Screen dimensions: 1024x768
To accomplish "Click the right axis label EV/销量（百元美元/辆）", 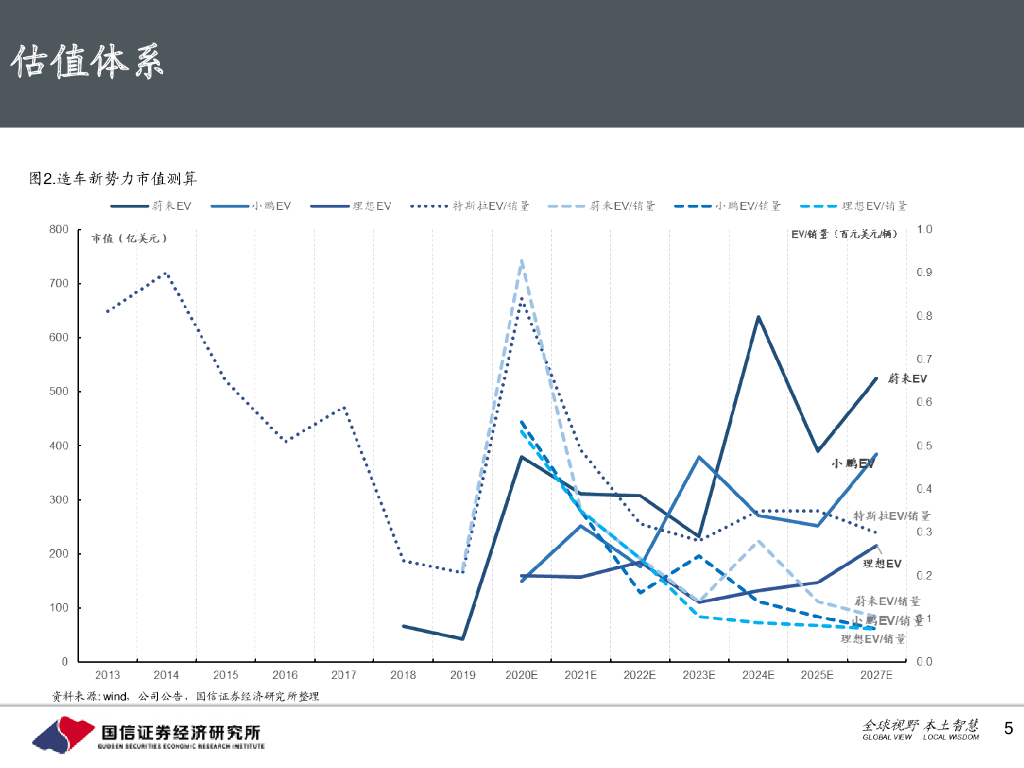I will (x=845, y=234).
